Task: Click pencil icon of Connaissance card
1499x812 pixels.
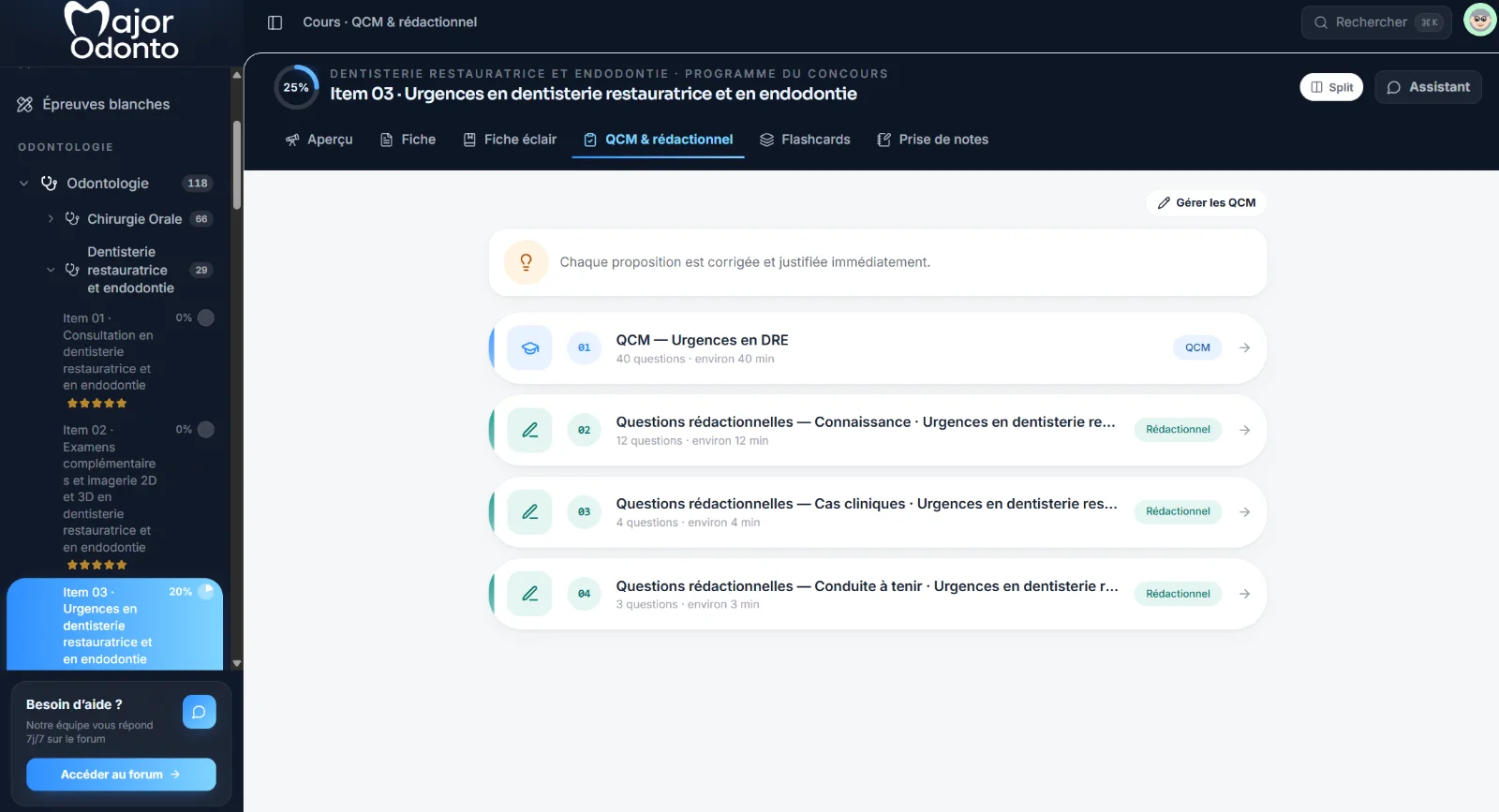Action: pyautogui.click(x=530, y=430)
